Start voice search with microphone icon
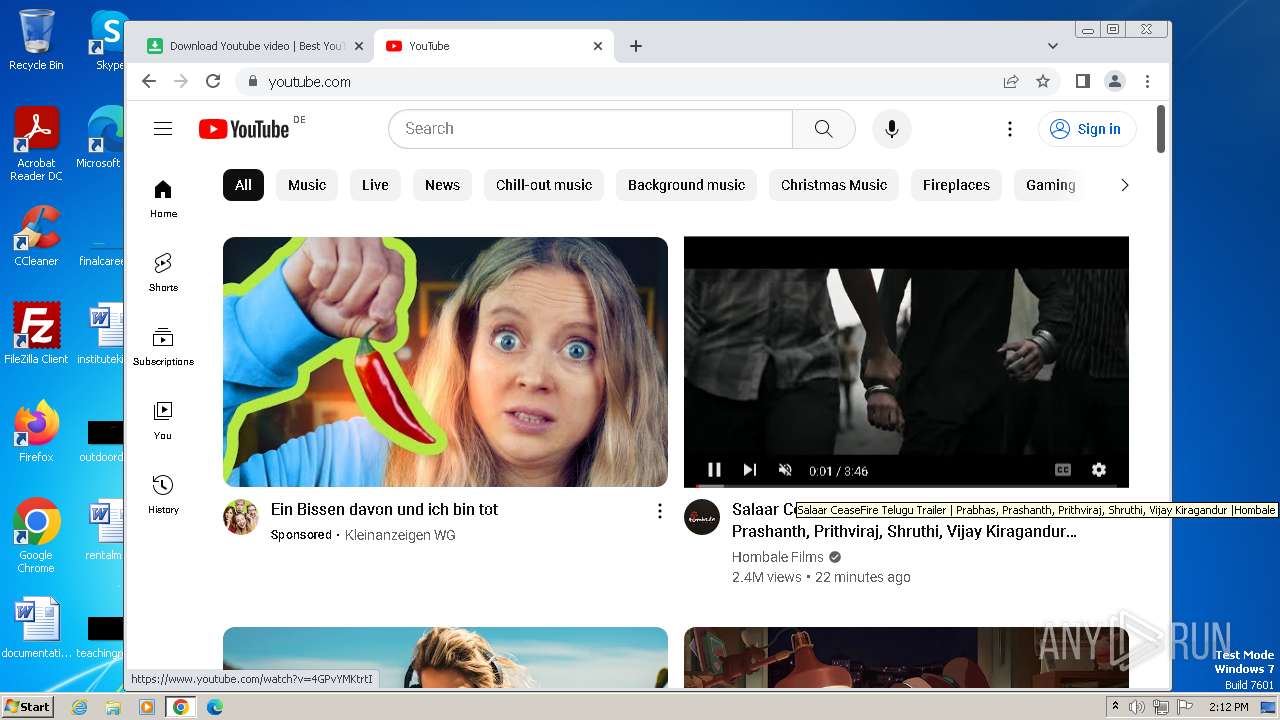1280x720 pixels. (891, 128)
